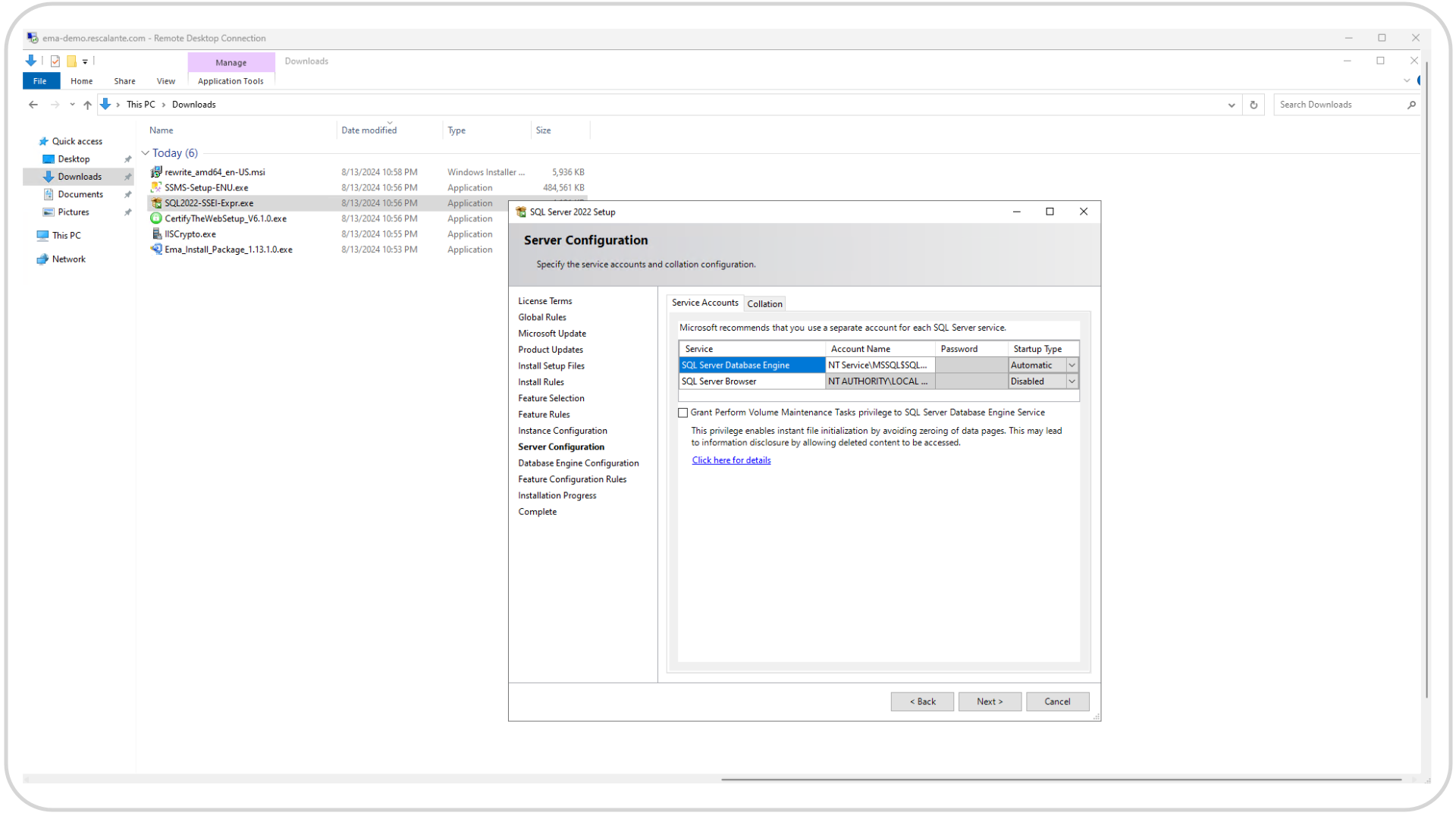Viewport: 1456px width, 819px height.
Task: Open Startup Type dropdown for Database Engine
Action: pos(1072,366)
